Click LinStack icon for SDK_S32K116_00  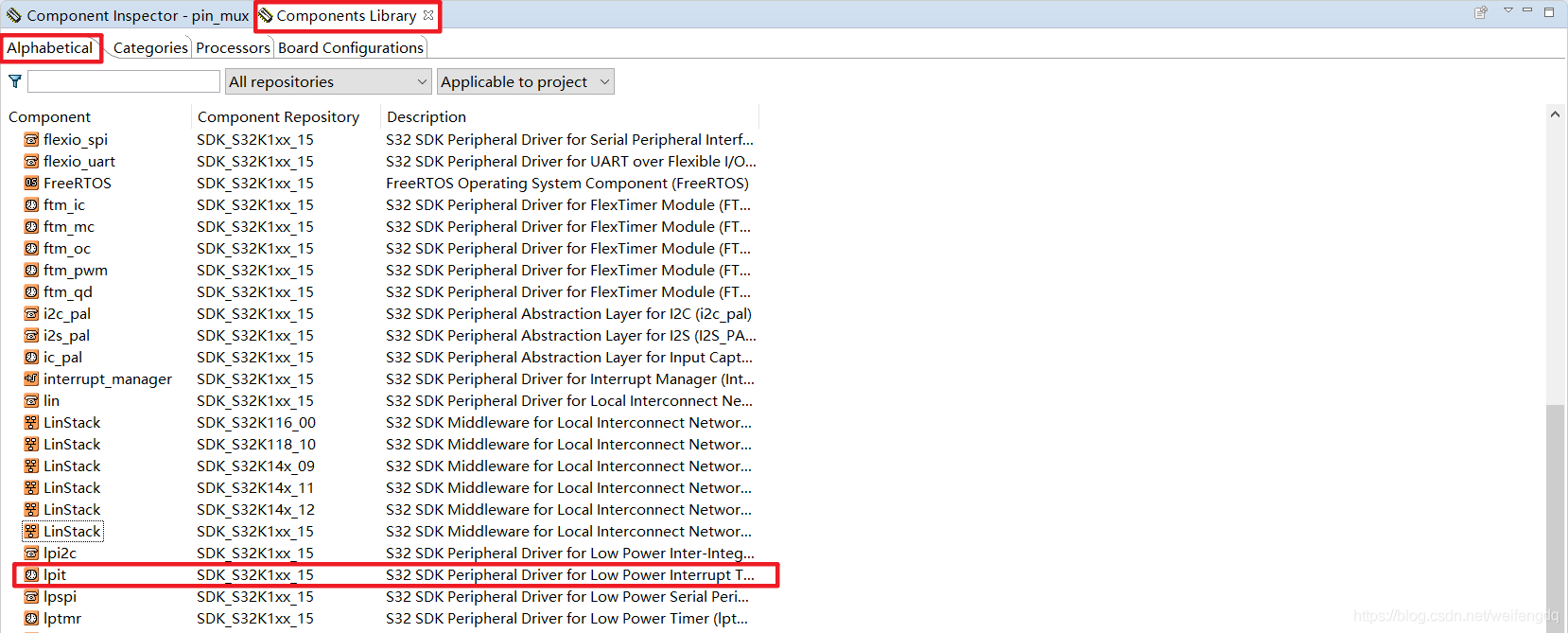click(x=31, y=423)
